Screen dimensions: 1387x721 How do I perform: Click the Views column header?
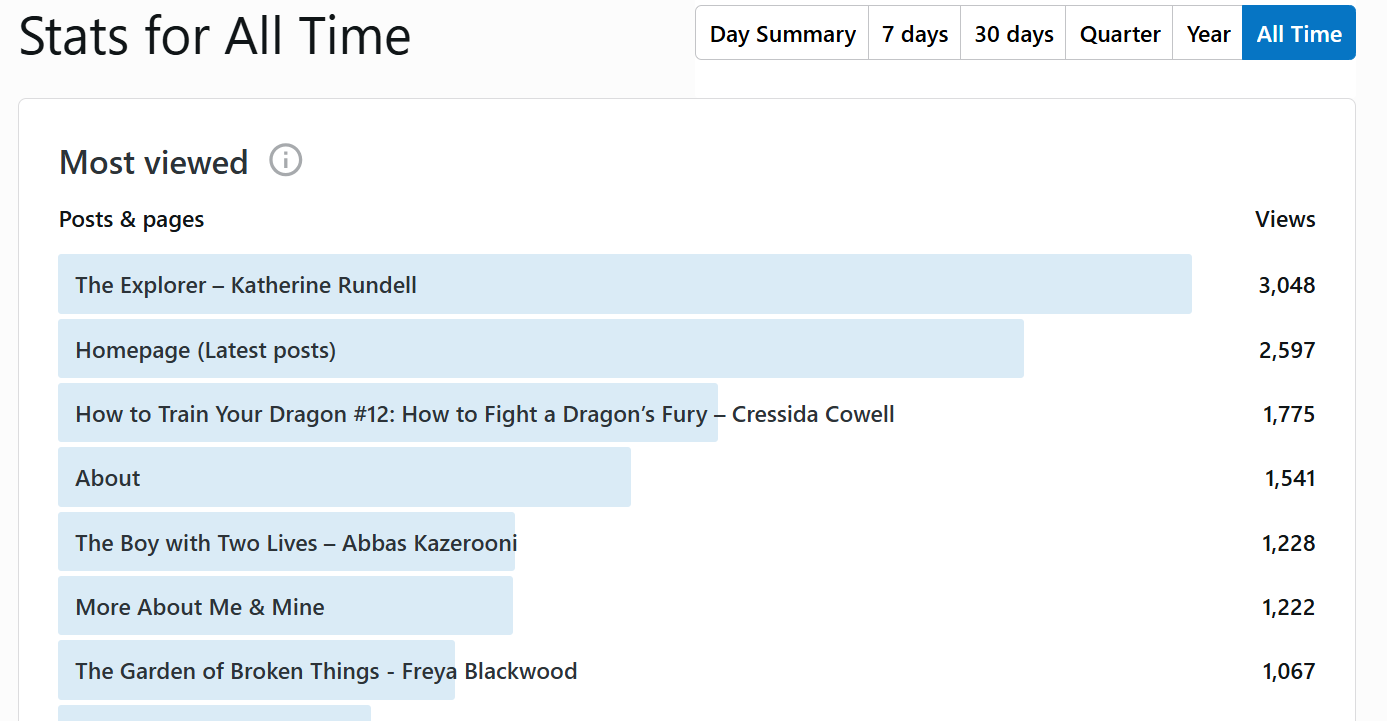pos(1285,219)
